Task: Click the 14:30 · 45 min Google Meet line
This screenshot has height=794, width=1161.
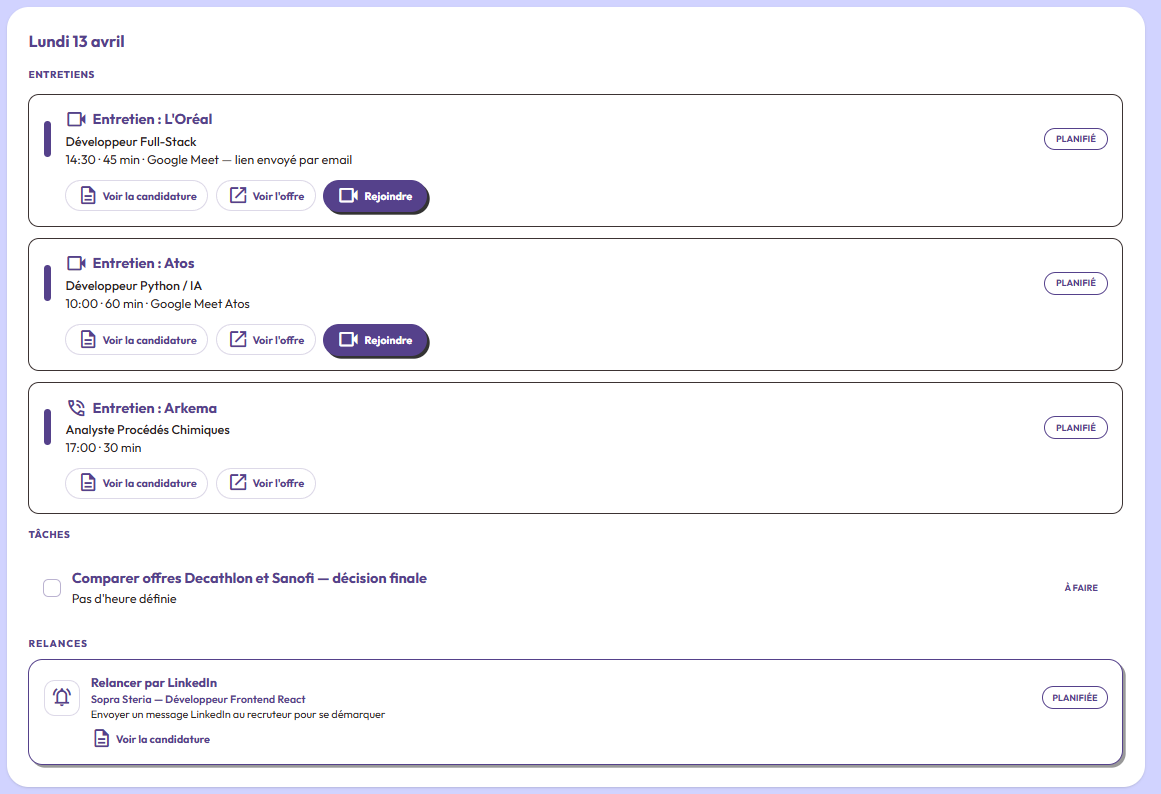Action: click(209, 160)
